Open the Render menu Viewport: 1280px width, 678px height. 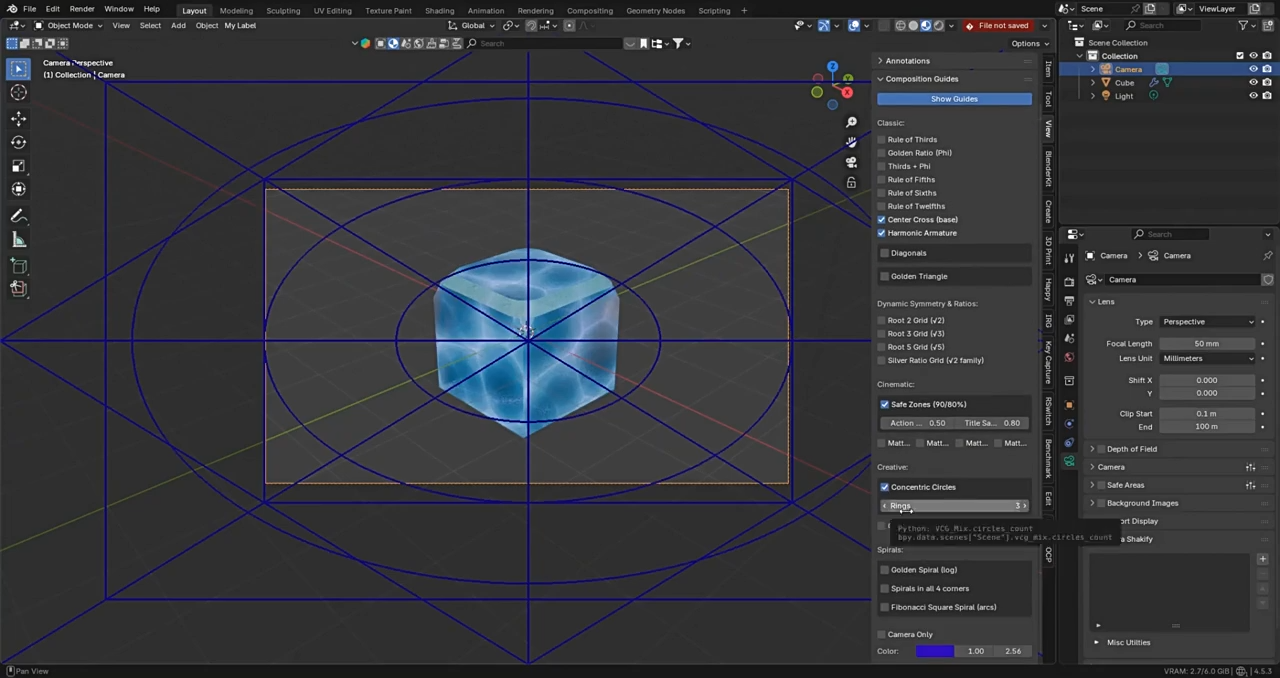[x=82, y=10]
